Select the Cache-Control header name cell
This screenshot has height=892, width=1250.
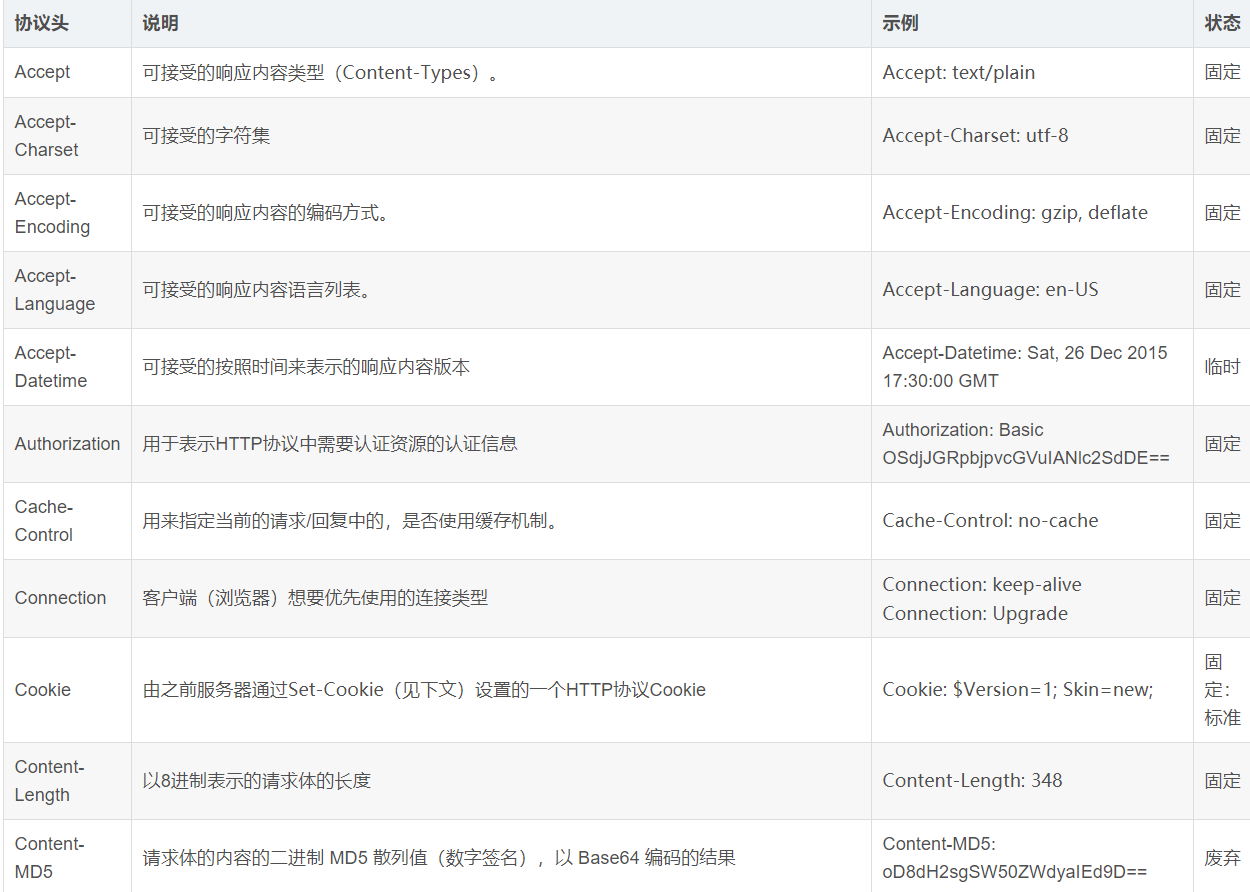[44, 521]
